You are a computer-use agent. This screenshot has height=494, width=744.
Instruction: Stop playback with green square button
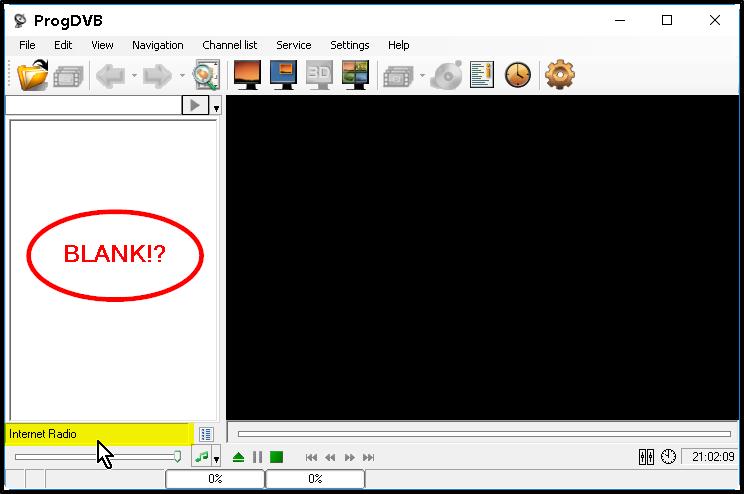click(276, 457)
